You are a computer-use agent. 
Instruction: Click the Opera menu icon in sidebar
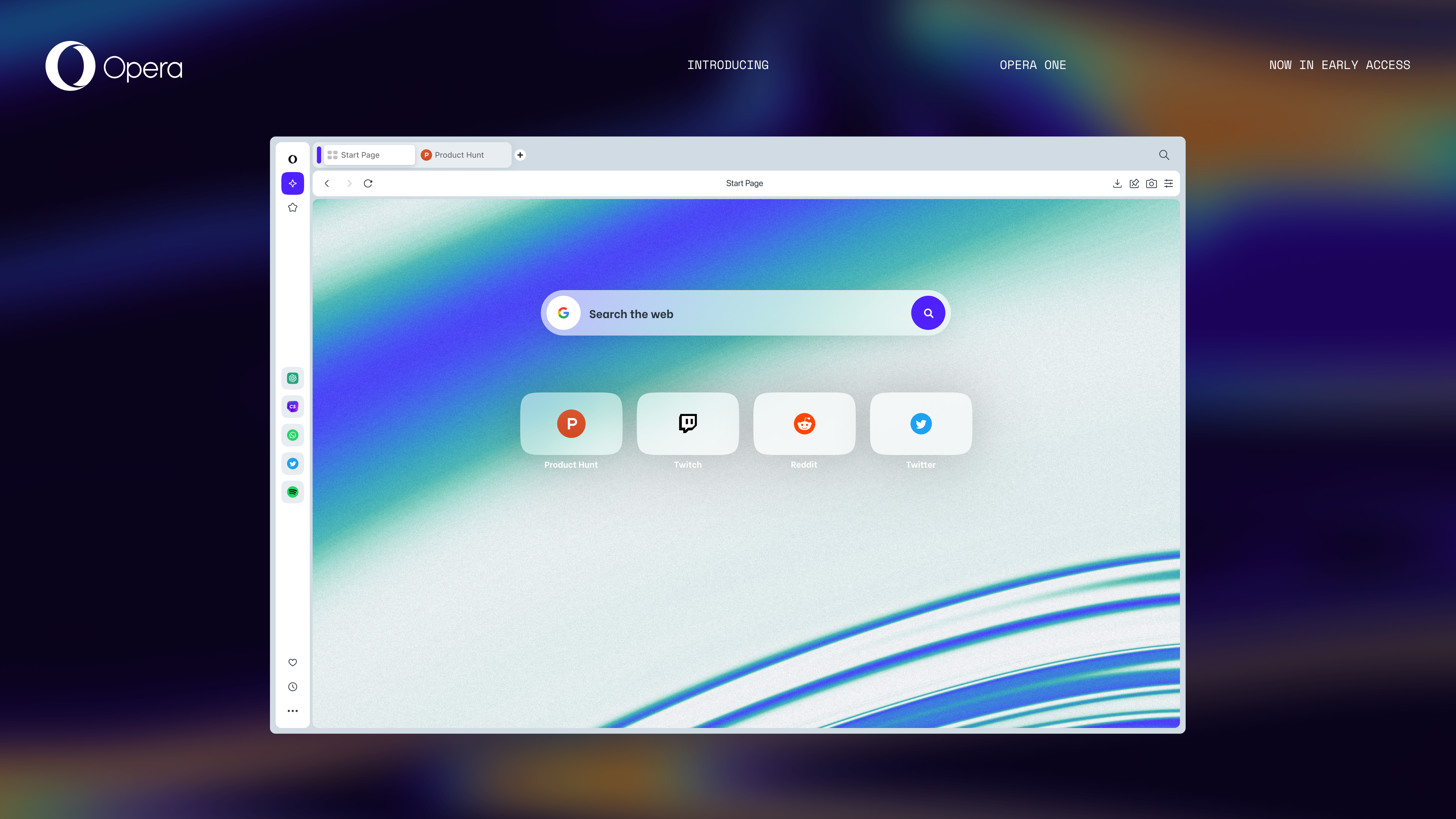[292, 159]
